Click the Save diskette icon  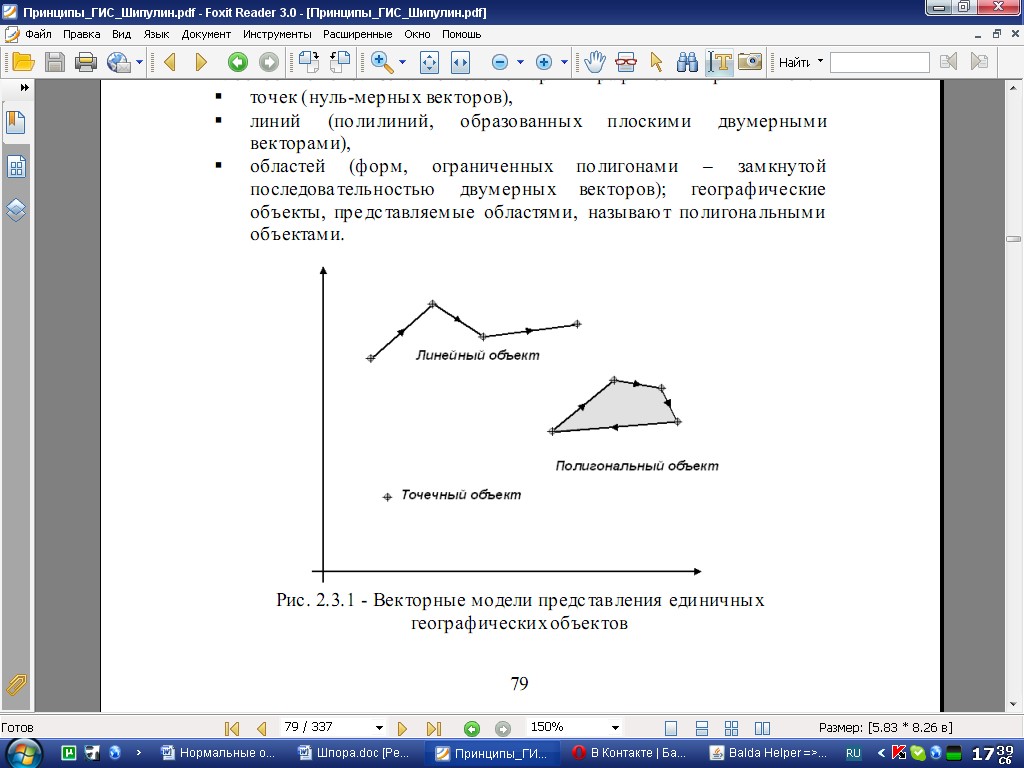55,62
